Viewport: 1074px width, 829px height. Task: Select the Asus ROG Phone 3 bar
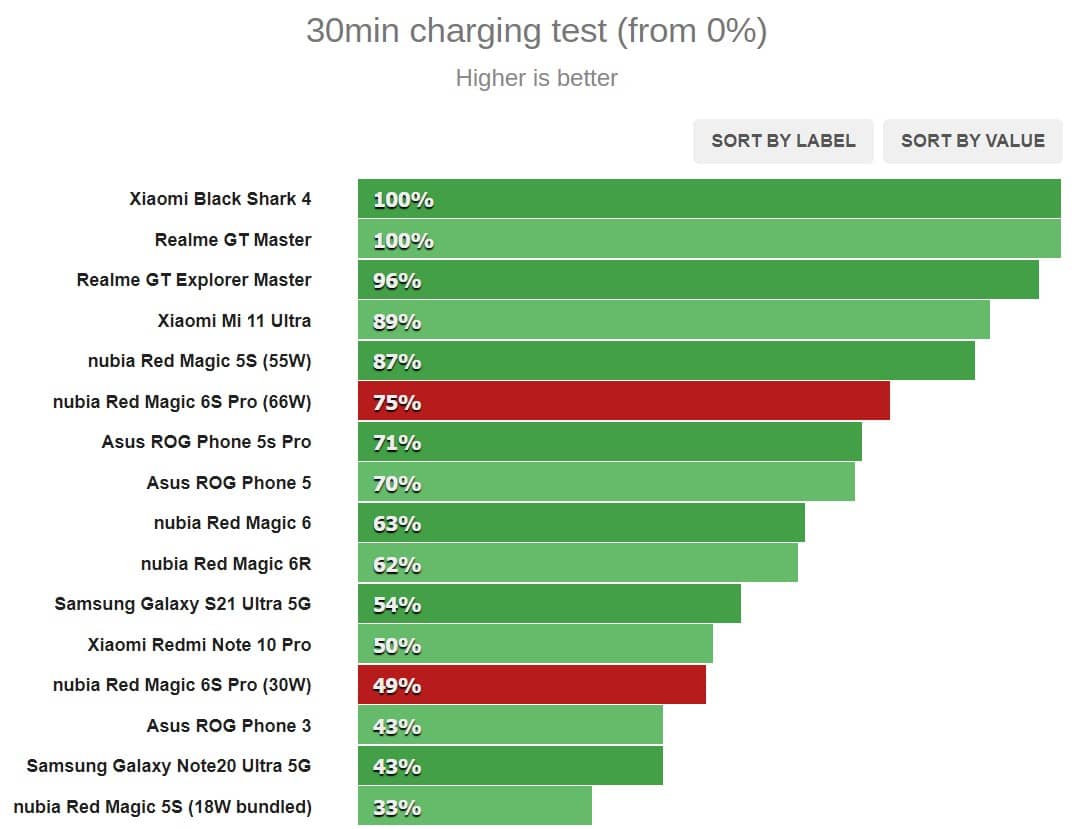(510, 725)
